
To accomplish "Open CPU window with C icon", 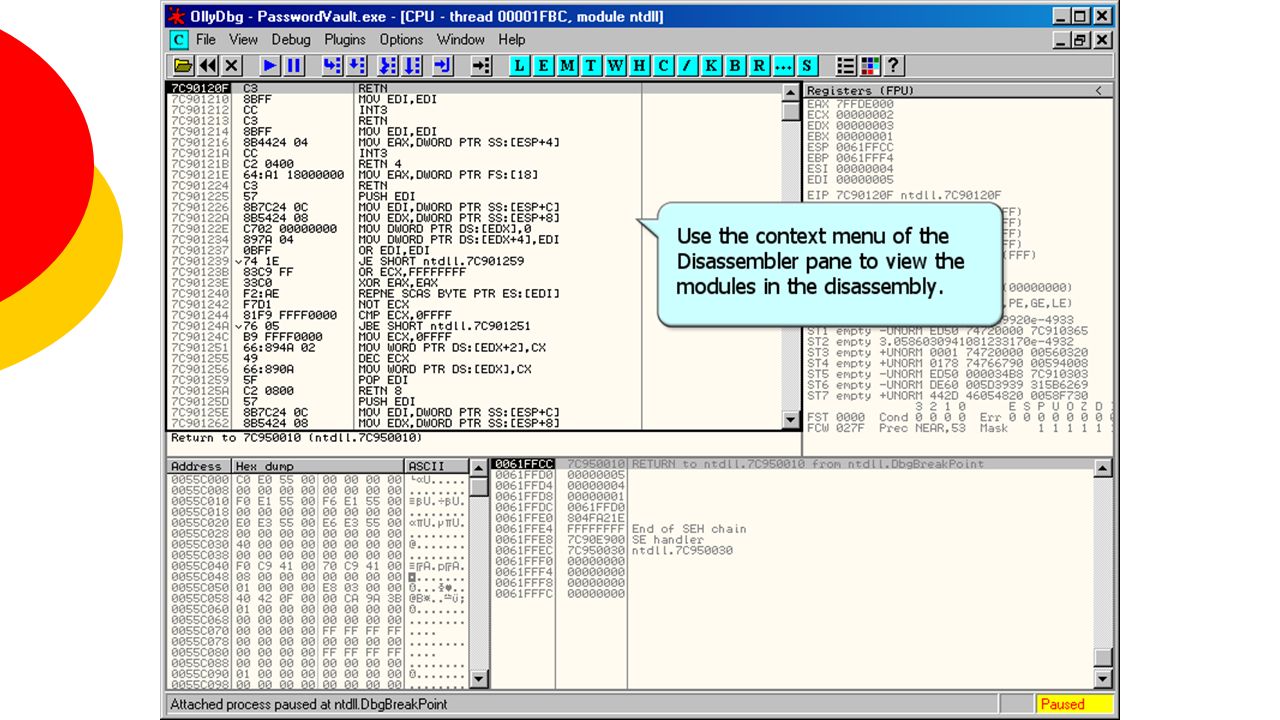I will point(664,66).
